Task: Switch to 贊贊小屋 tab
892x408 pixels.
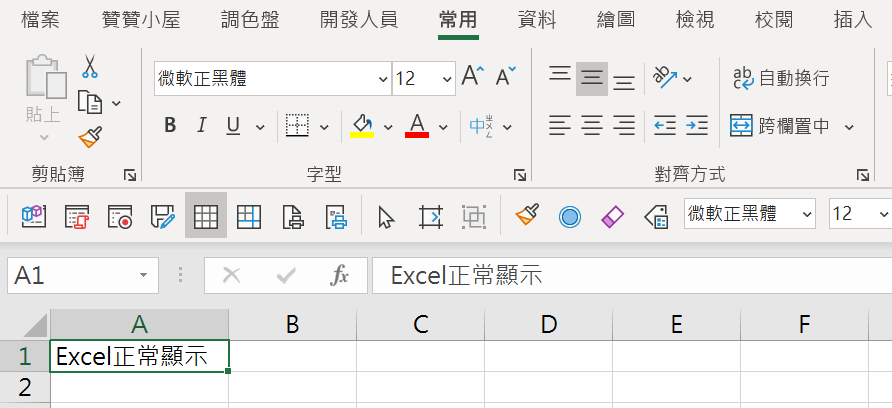Action: pyautogui.click(x=141, y=20)
